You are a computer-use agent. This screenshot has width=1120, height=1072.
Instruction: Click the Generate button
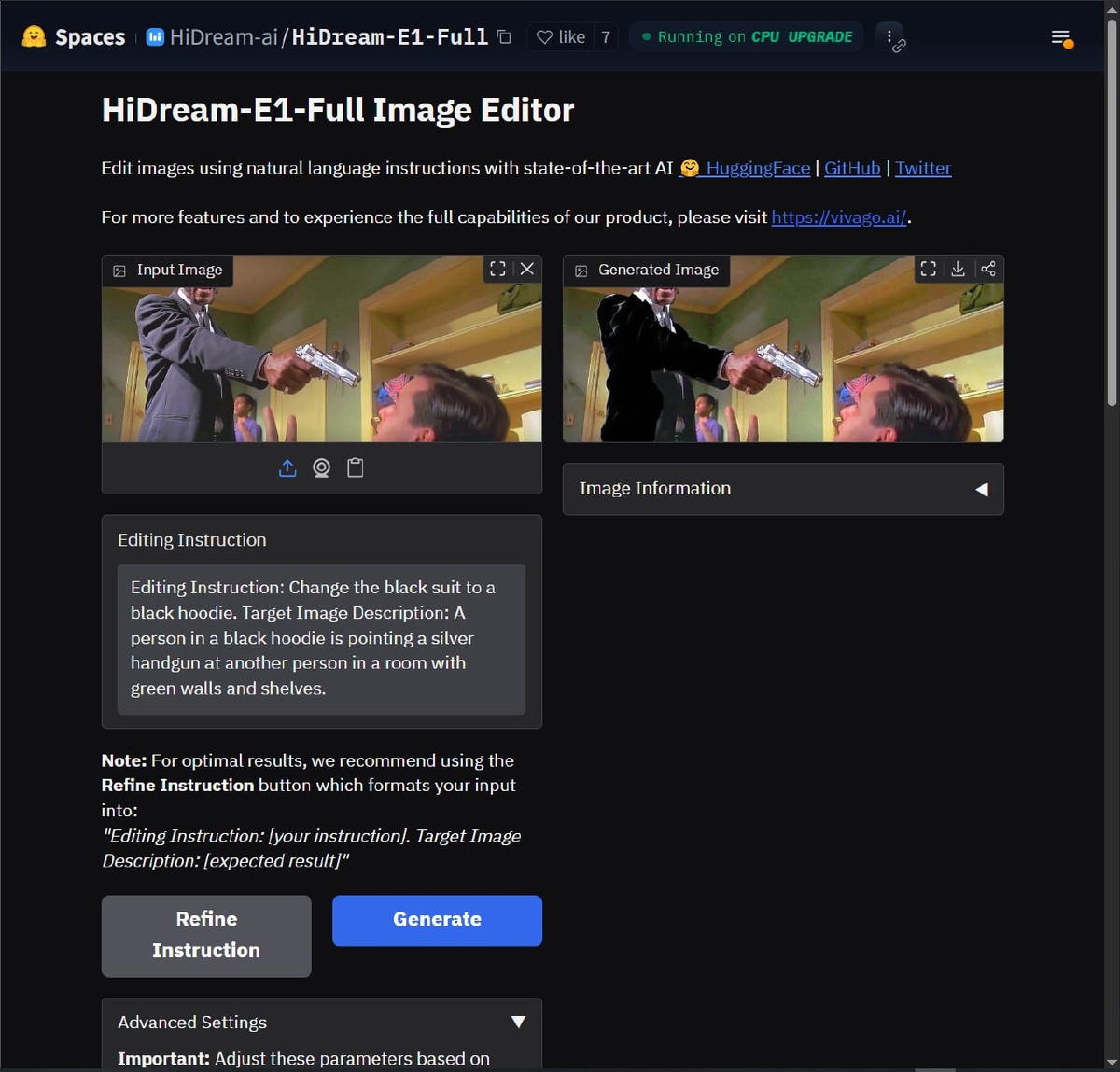pos(437,921)
